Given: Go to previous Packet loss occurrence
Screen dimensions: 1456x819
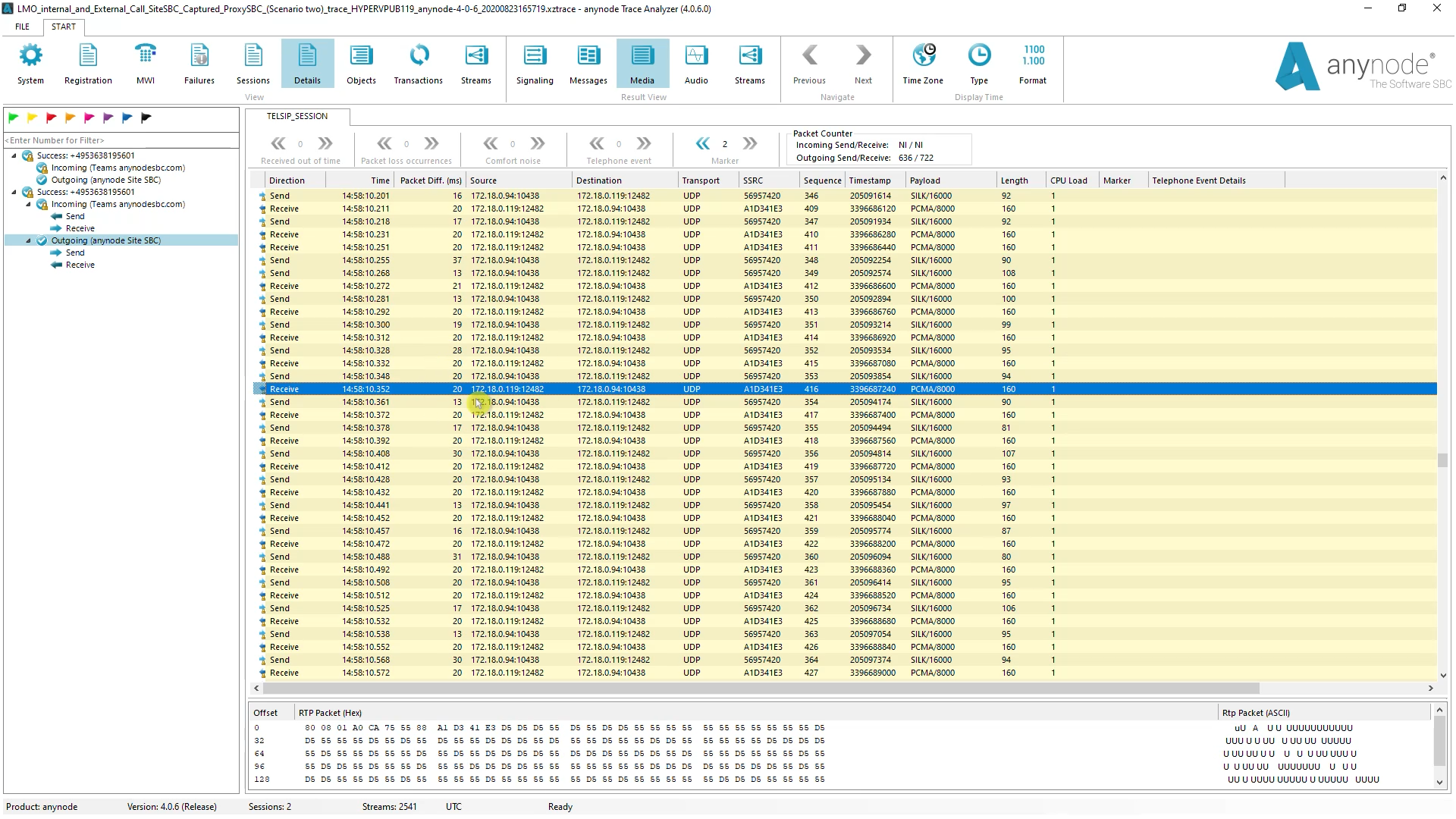Looking at the screenshot, I should (x=384, y=143).
